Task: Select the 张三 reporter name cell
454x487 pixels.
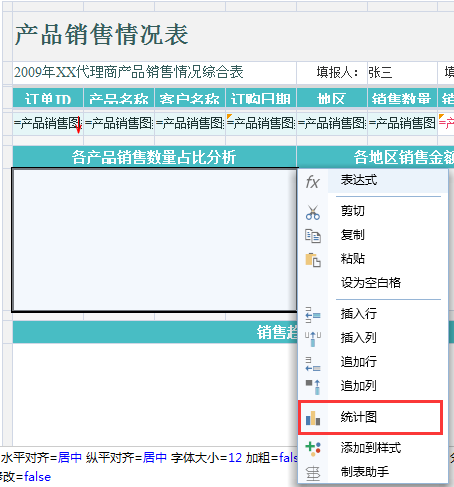Action: [x=402, y=73]
